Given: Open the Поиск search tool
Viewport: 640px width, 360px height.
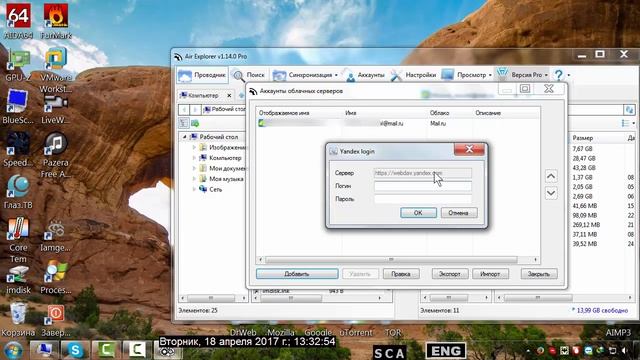Looking at the screenshot, I should [x=249, y=75].
